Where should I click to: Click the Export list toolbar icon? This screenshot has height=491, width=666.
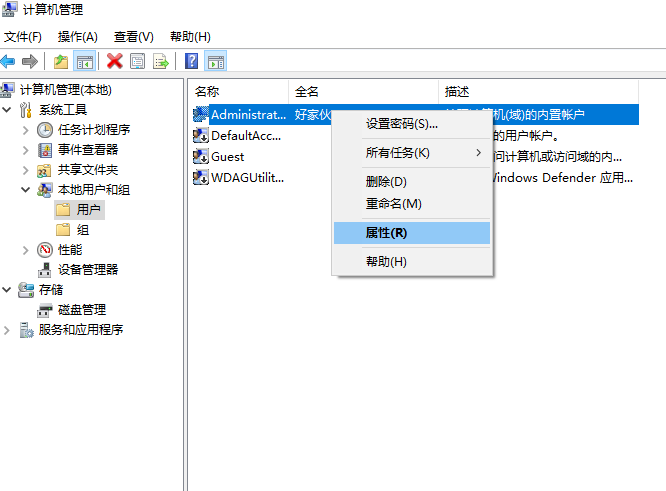point(159,61)
